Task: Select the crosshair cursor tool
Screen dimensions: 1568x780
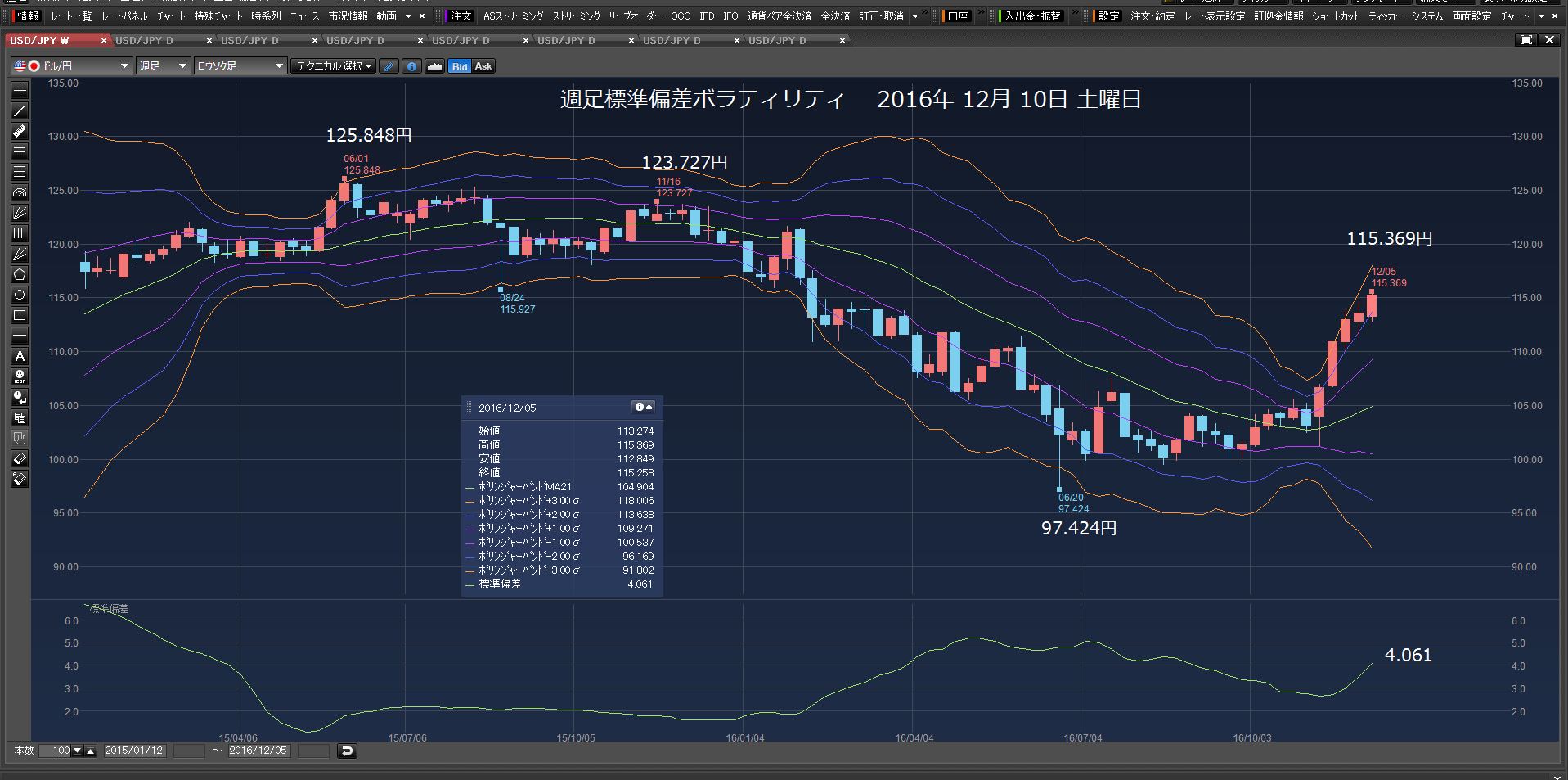Action: (x=20, y=90)
